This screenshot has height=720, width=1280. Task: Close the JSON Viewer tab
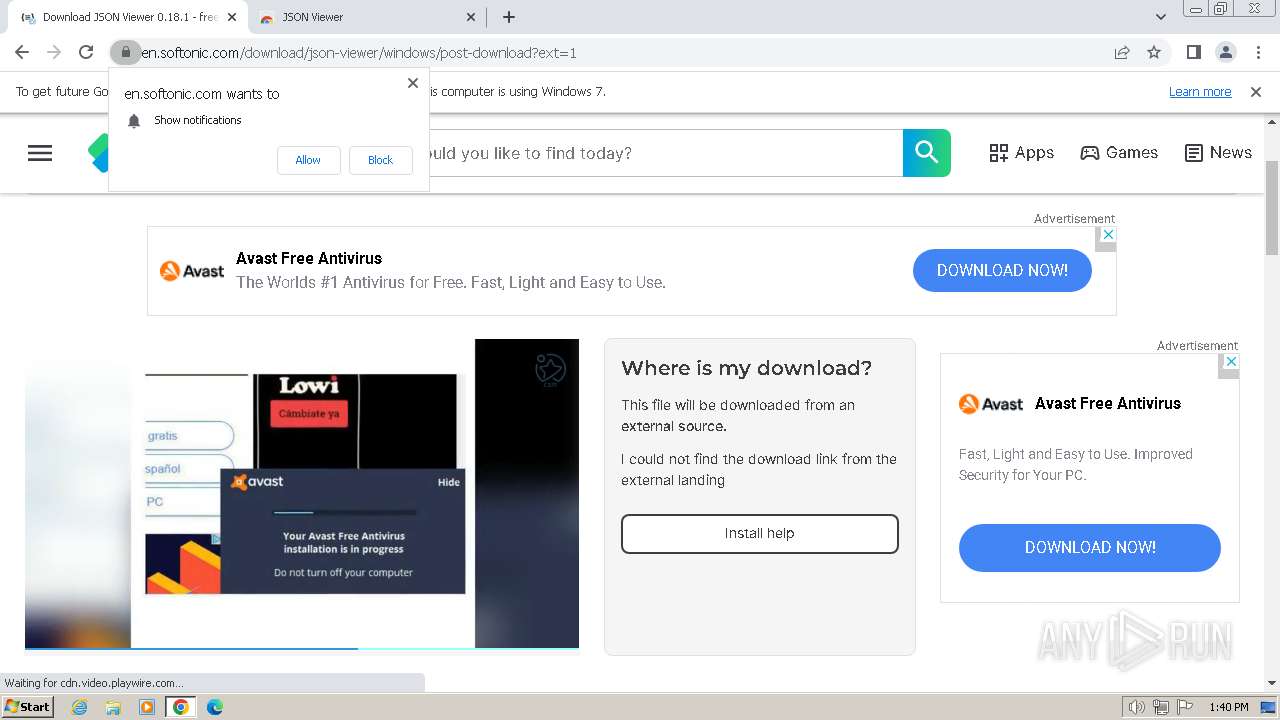472,17
